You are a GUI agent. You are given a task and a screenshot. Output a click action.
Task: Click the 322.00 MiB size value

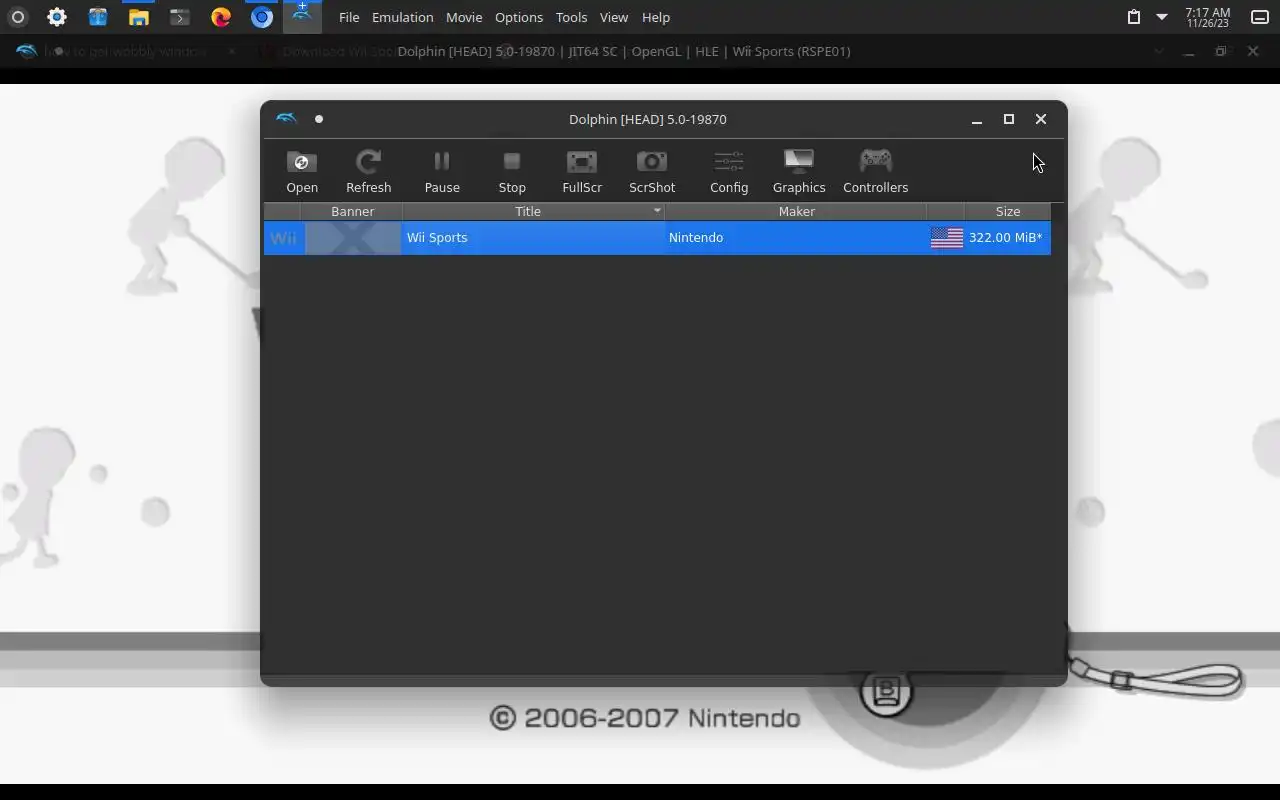tap(1005, 237)
